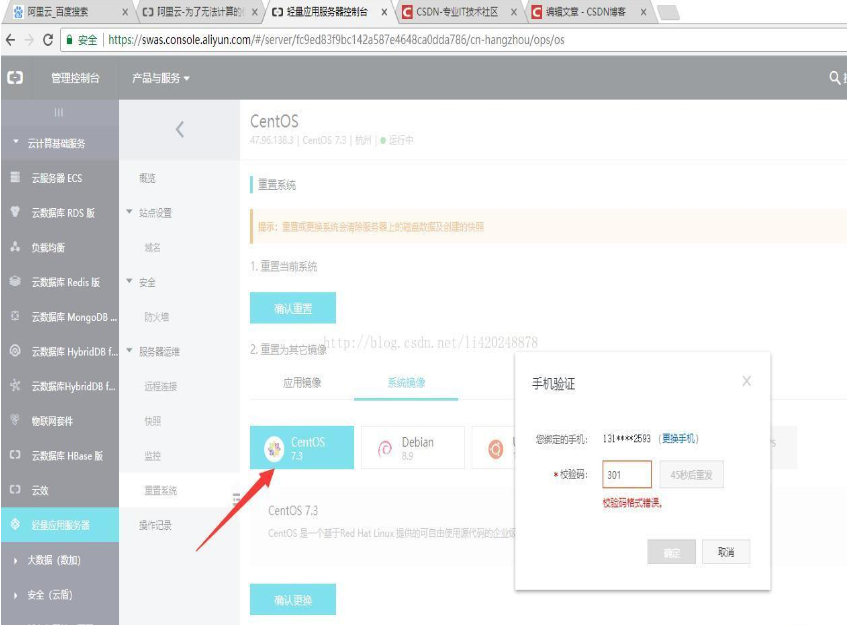Image resolution: width=849 pixels, height=625 pixels.
Task: Collapse the 云计算基础服务 group
Action: 15,142
